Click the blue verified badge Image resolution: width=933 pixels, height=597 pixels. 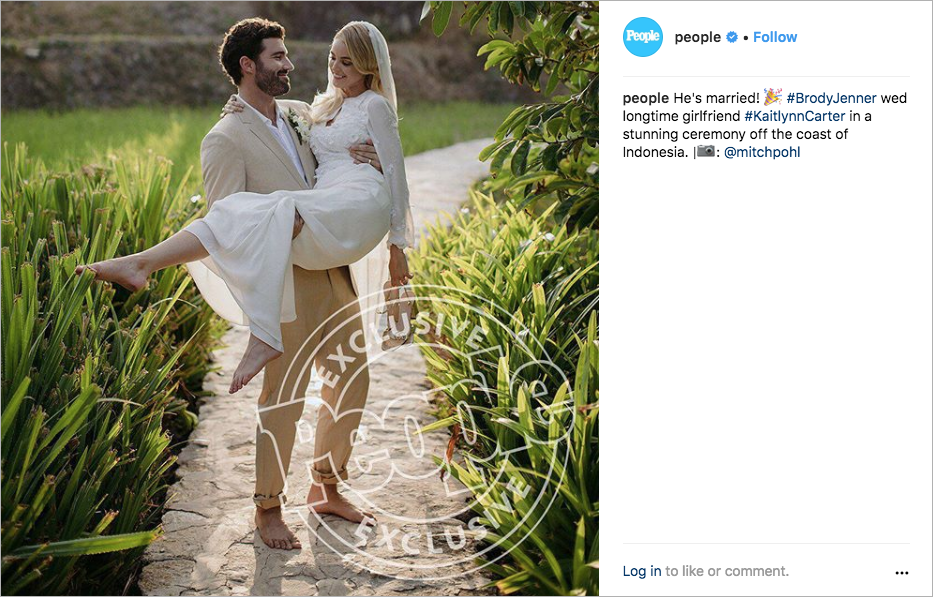(732, 37)
